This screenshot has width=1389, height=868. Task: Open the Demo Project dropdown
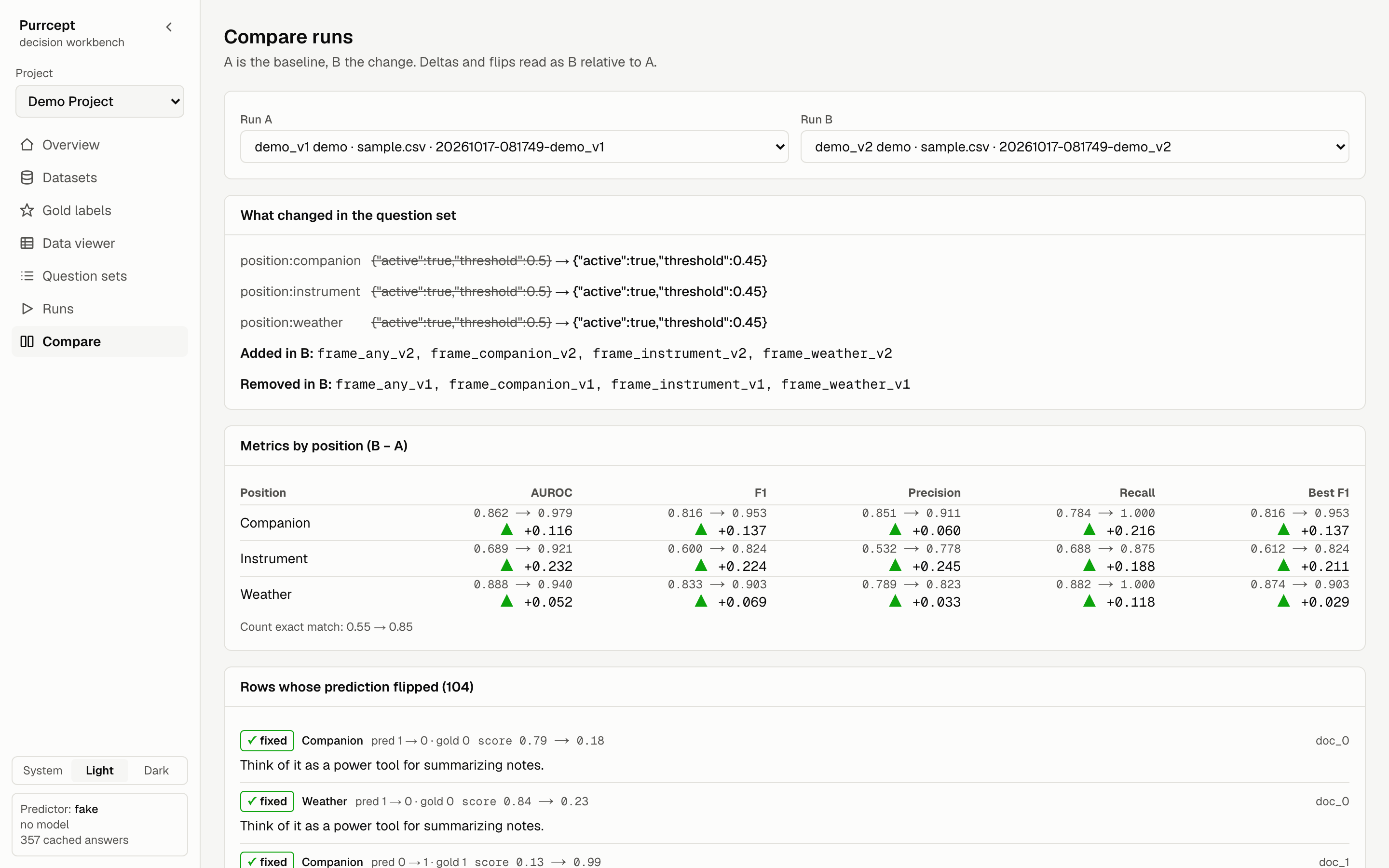pyautogui.click(x=100, y=102)
